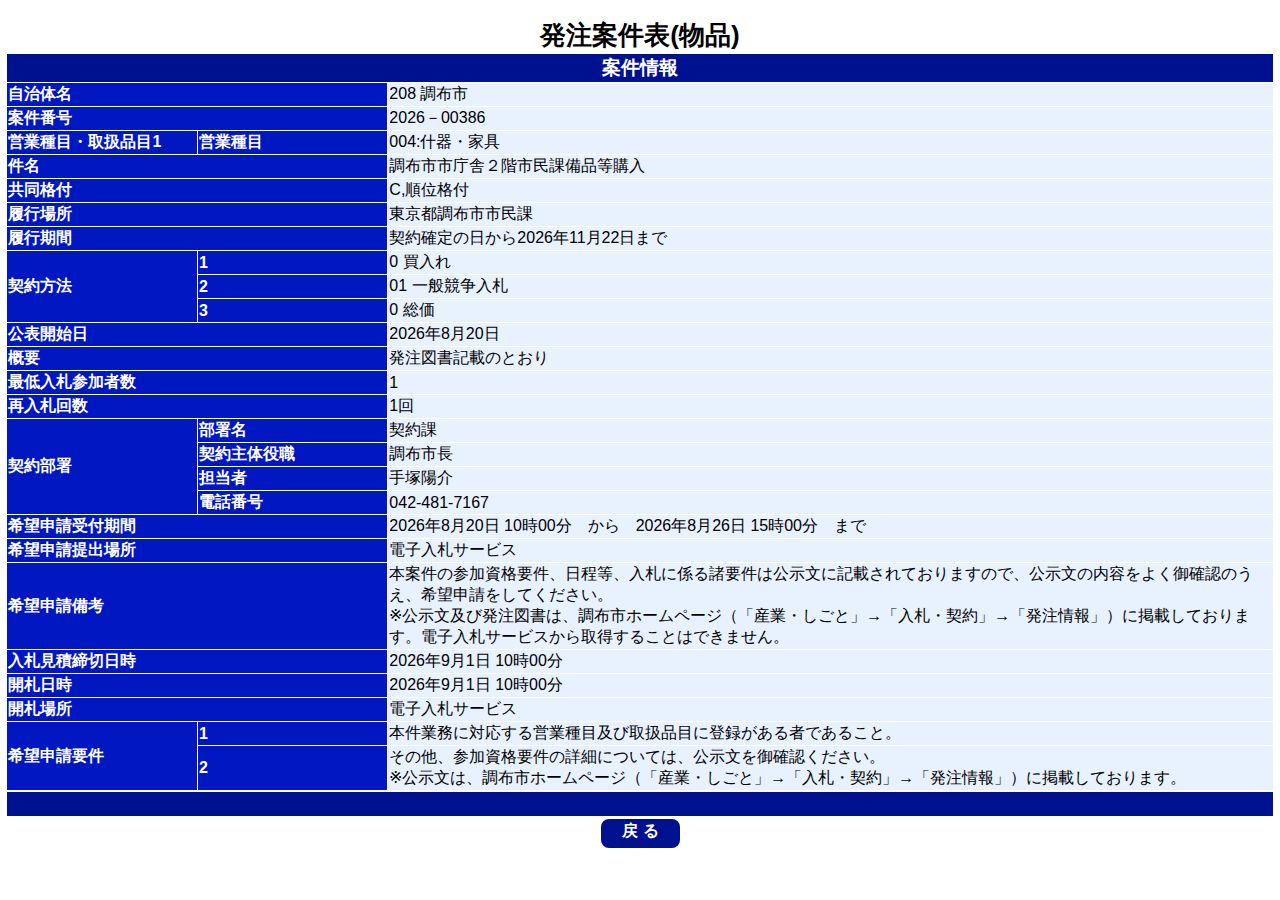Click submission place value beside 希望申請提出場所
The width and height of the screenshot is (1280, 900).
coord(453,550)
